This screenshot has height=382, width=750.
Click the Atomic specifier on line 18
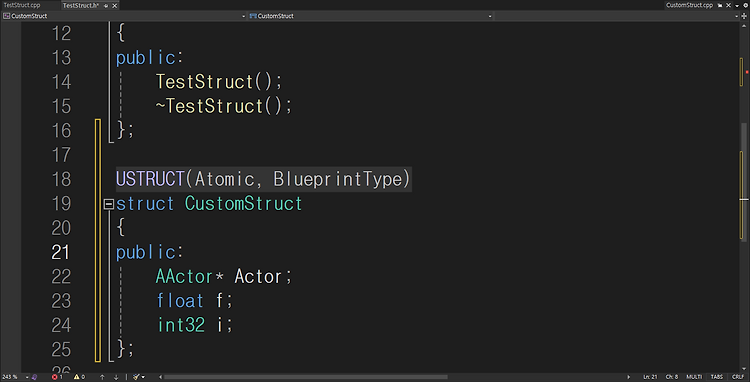[x=224, y=179]
